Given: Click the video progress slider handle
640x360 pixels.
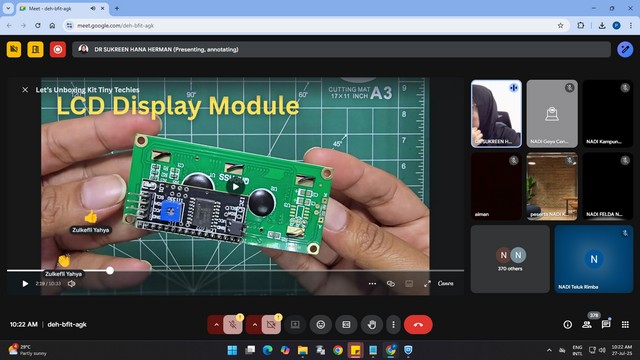Looking at the screenshot, I should pyautogui.click(x=110, y=271).
